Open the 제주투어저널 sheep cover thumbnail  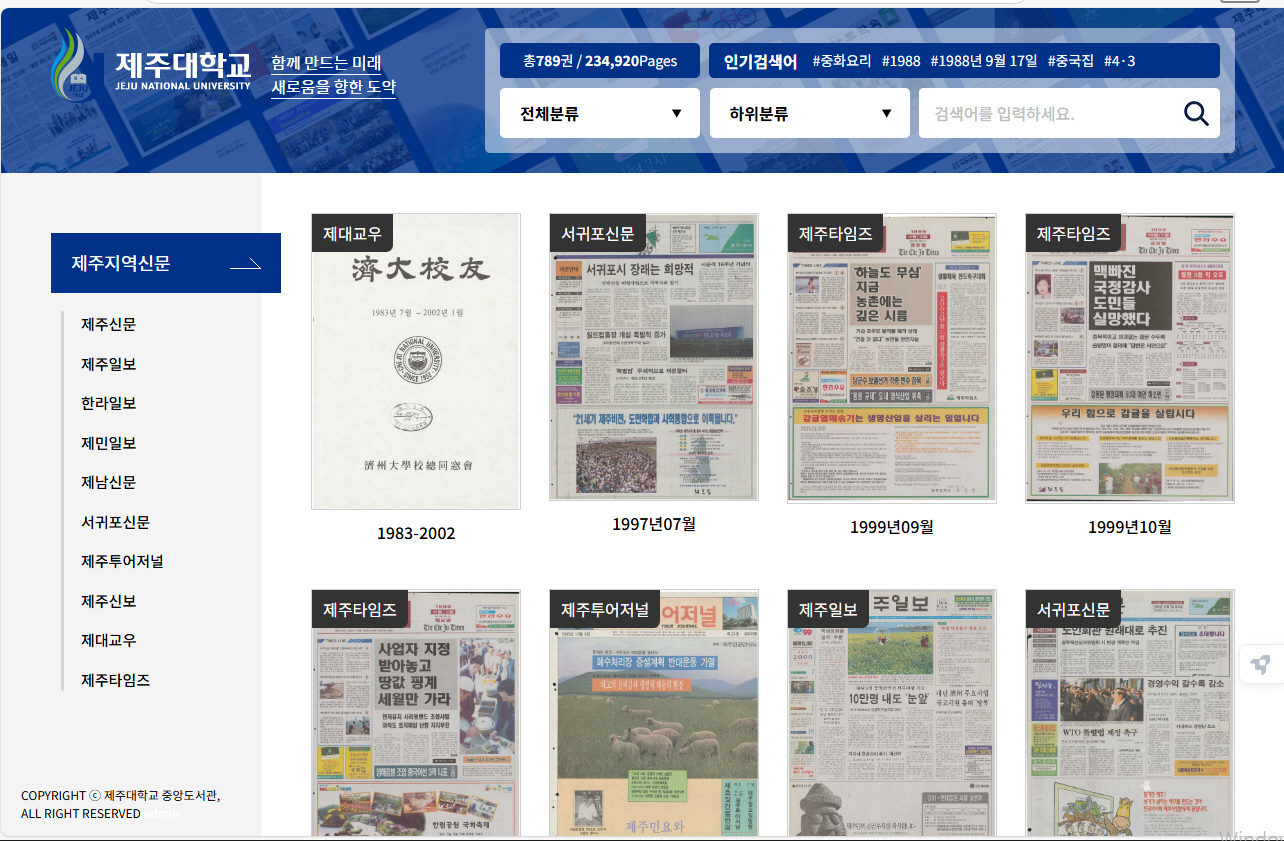coord(654,712)
